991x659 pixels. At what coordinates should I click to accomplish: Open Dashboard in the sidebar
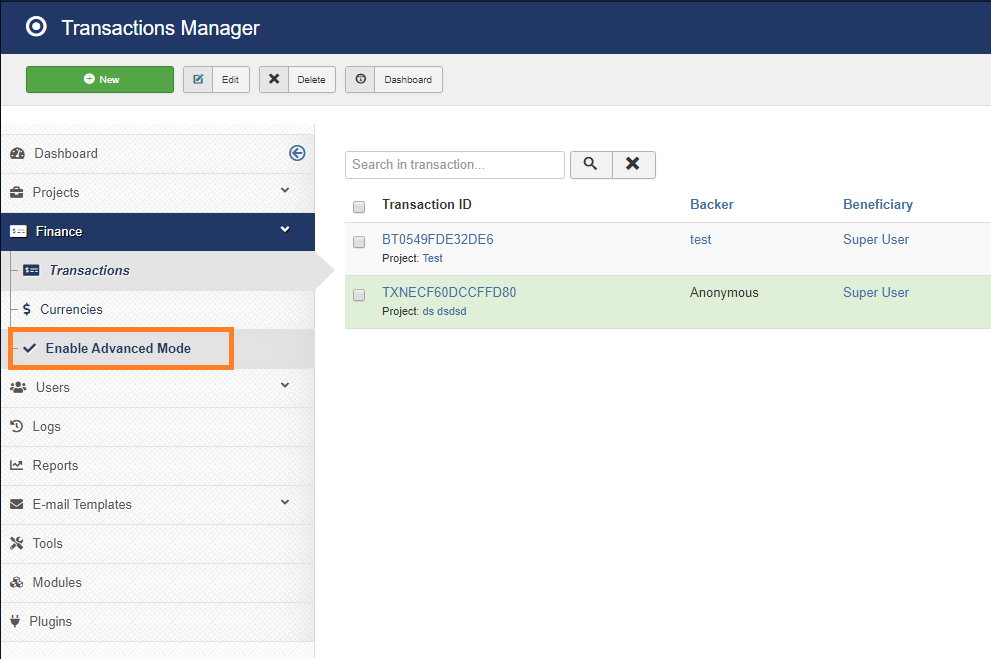[66, 154]
